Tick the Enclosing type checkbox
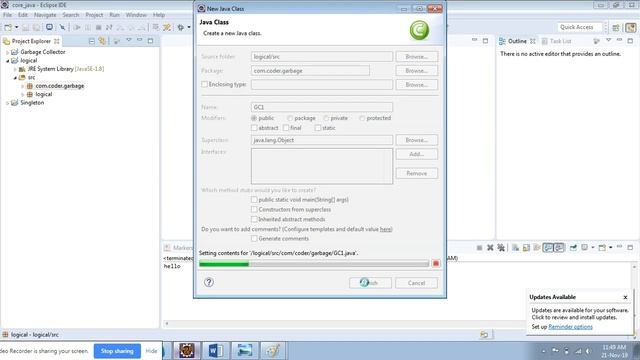Image resolution: width=640 pixels, height=360 pixels. coord(204,84)
